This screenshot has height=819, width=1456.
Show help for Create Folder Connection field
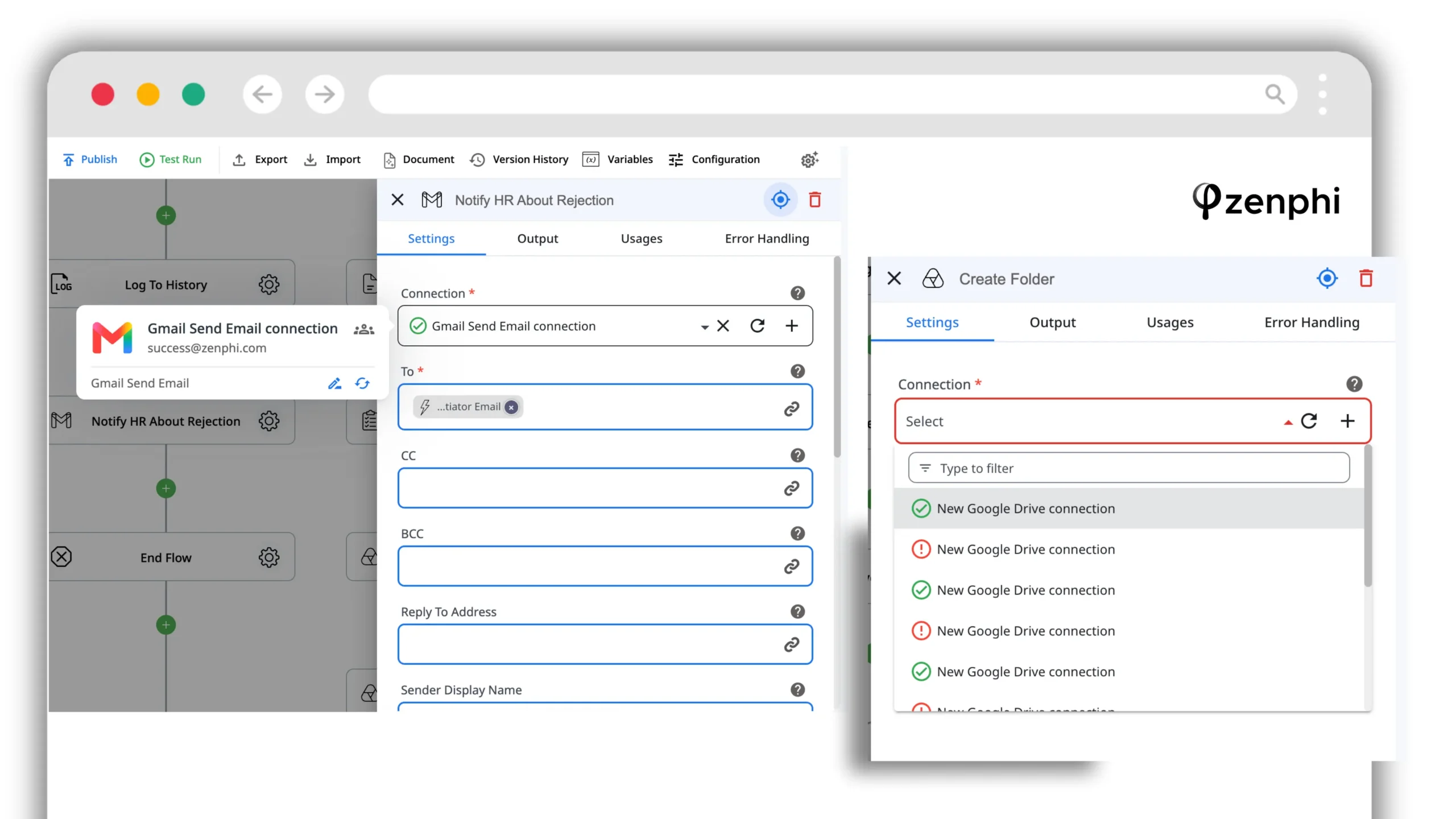coord(1354,384)
